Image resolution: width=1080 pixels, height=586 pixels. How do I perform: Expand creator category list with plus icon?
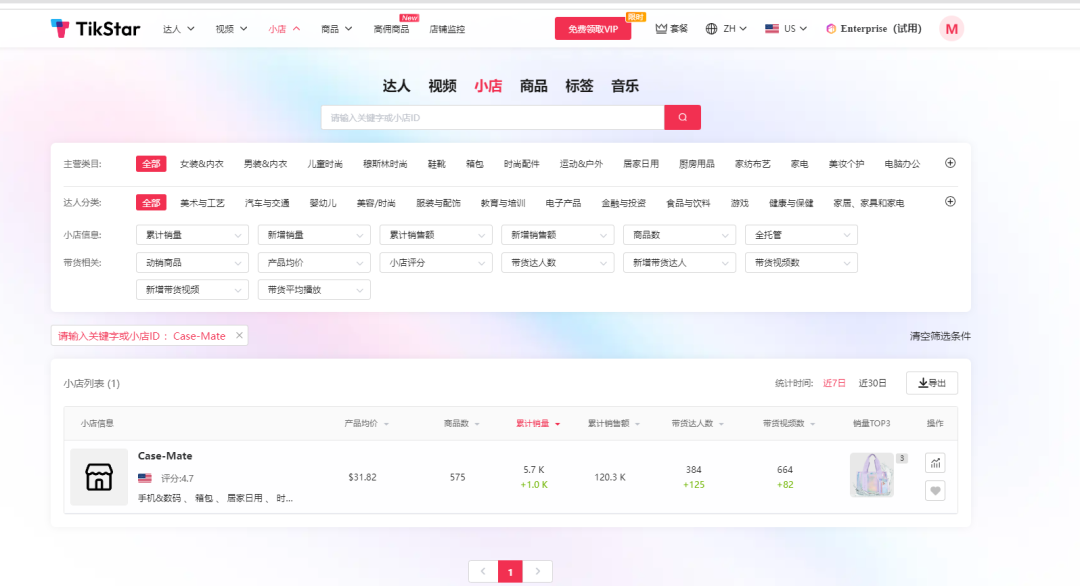click(x=950, y=201)
